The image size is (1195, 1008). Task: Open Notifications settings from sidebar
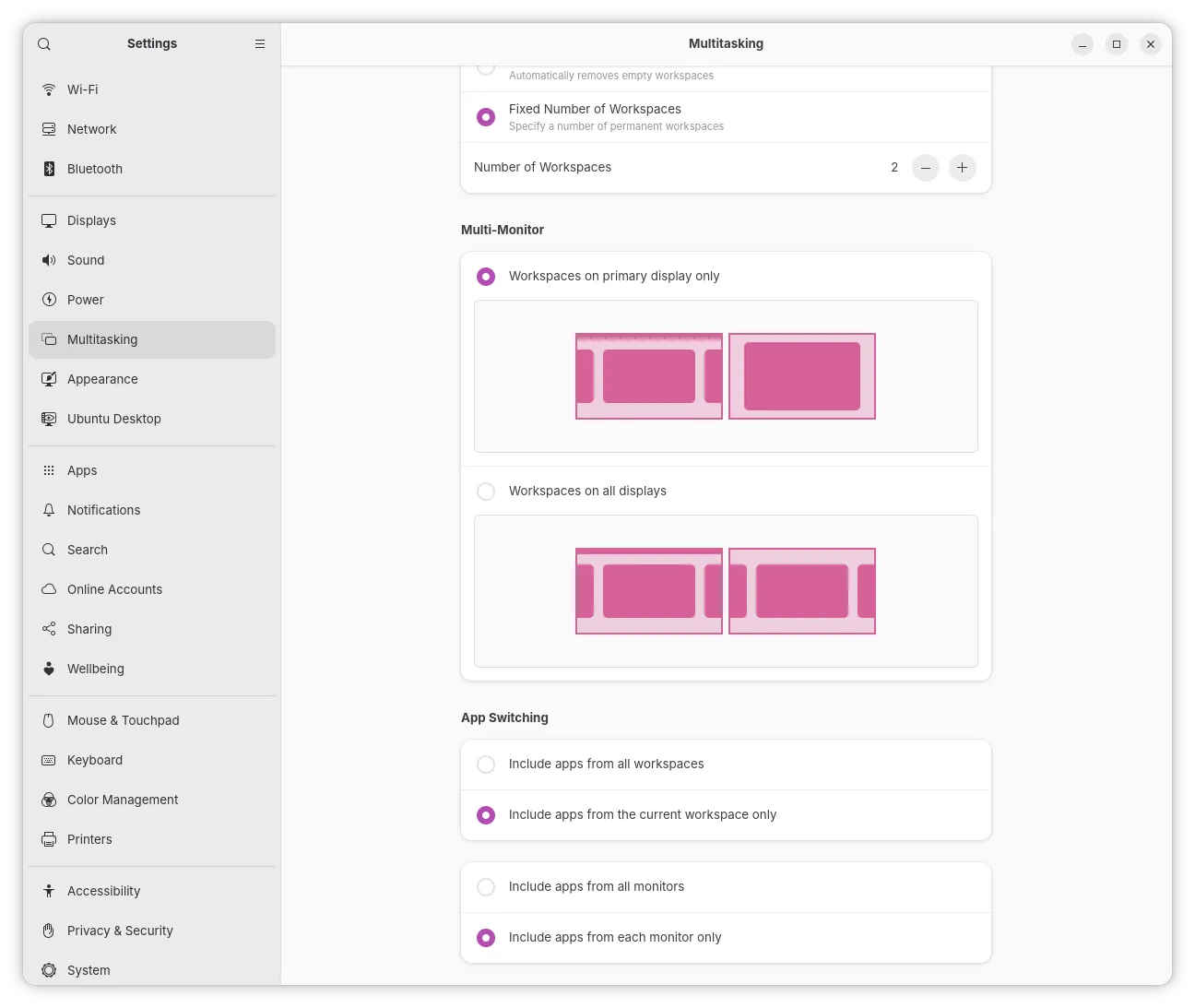(x=103, y=510)
